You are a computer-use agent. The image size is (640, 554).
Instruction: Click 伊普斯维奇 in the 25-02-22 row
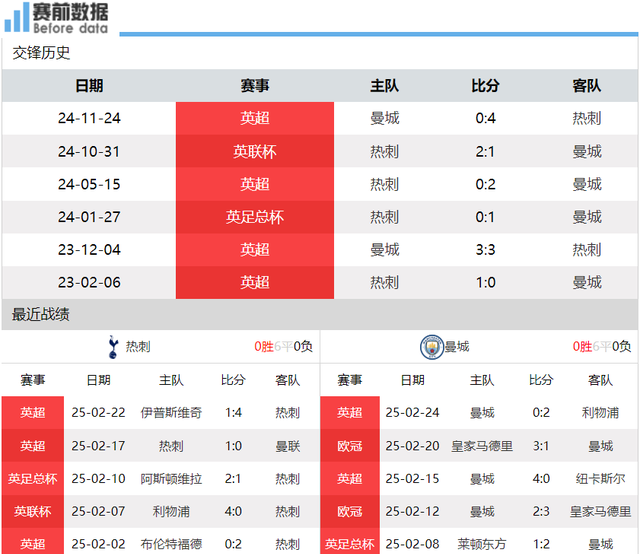pos(171,413)
